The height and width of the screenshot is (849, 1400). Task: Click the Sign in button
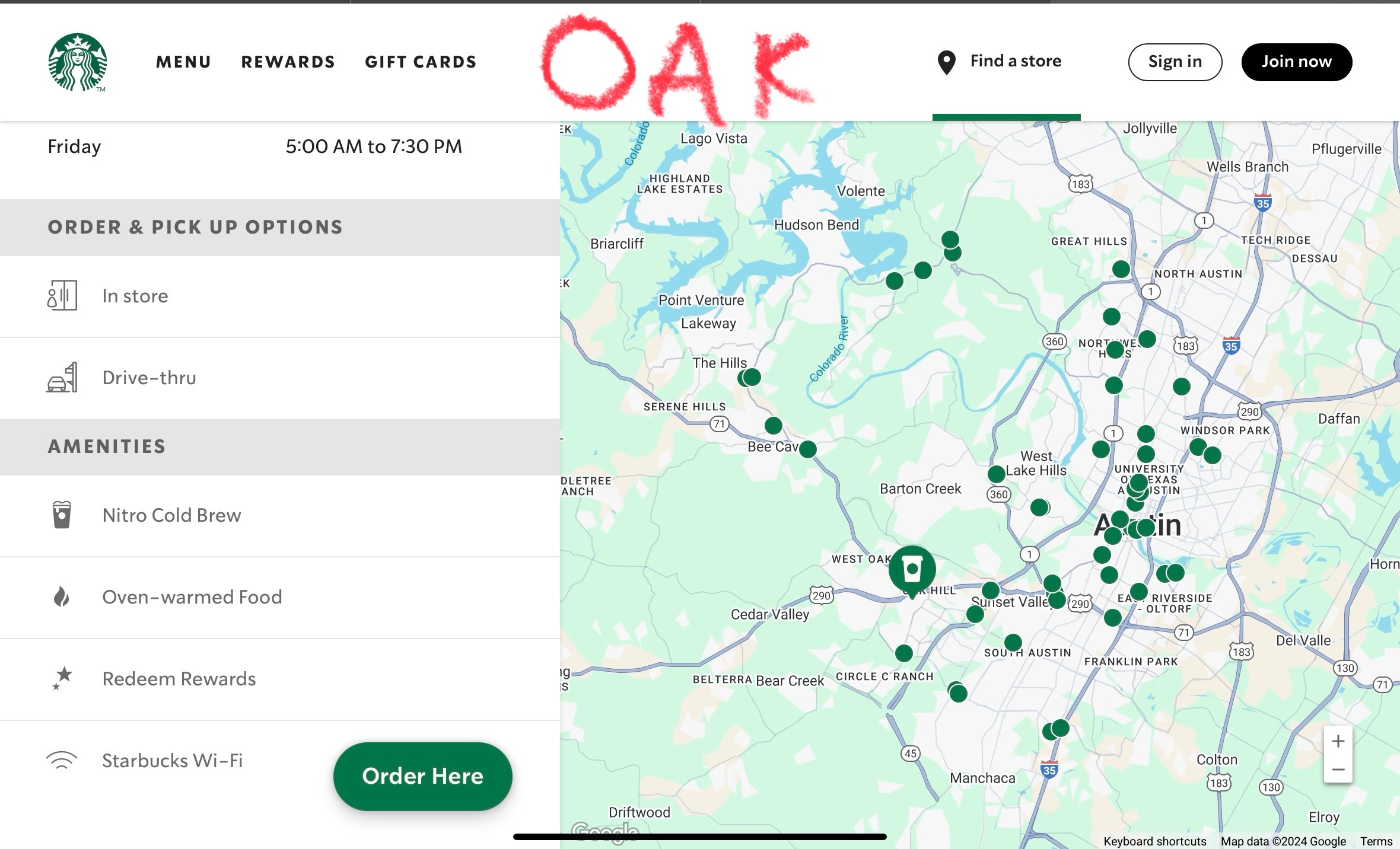click(1175, 62)
